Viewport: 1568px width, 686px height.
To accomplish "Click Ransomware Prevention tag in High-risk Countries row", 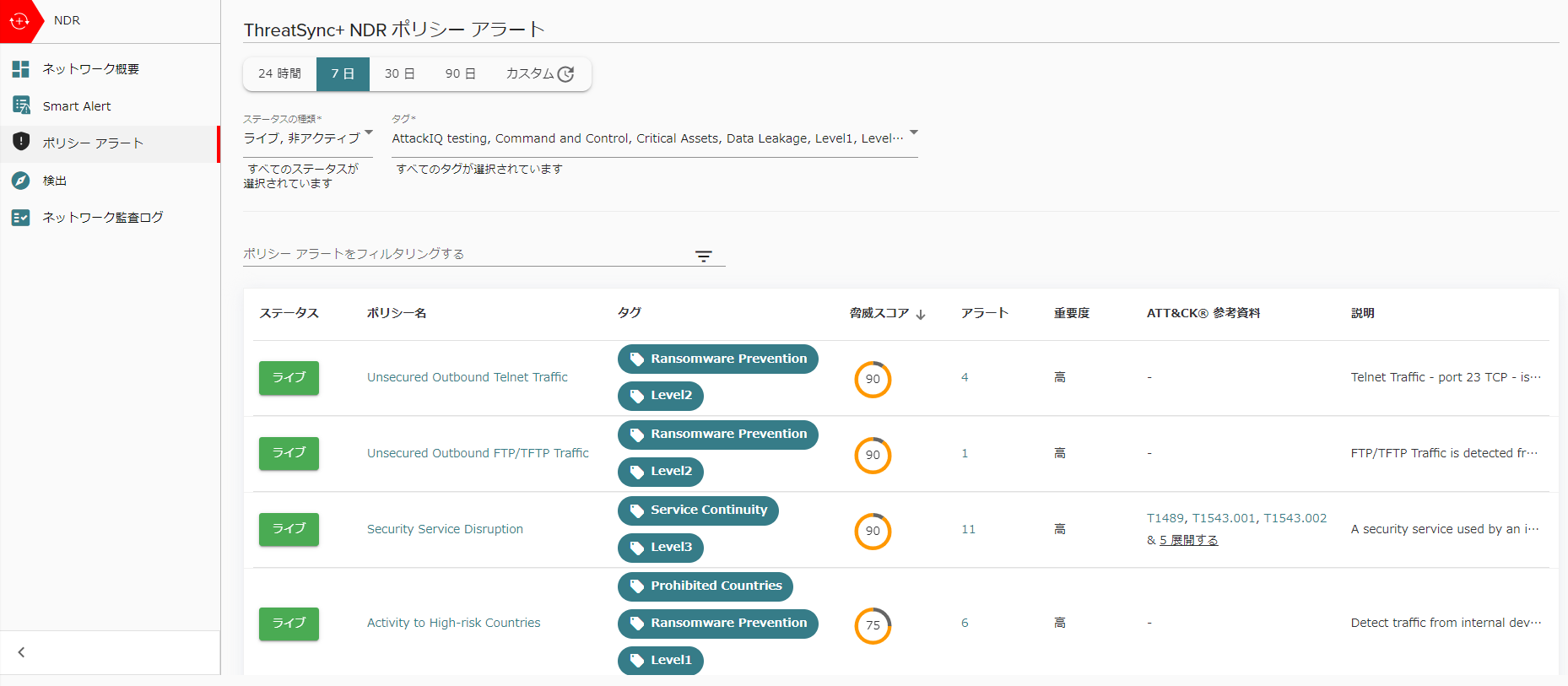I will tap(718, 623).
